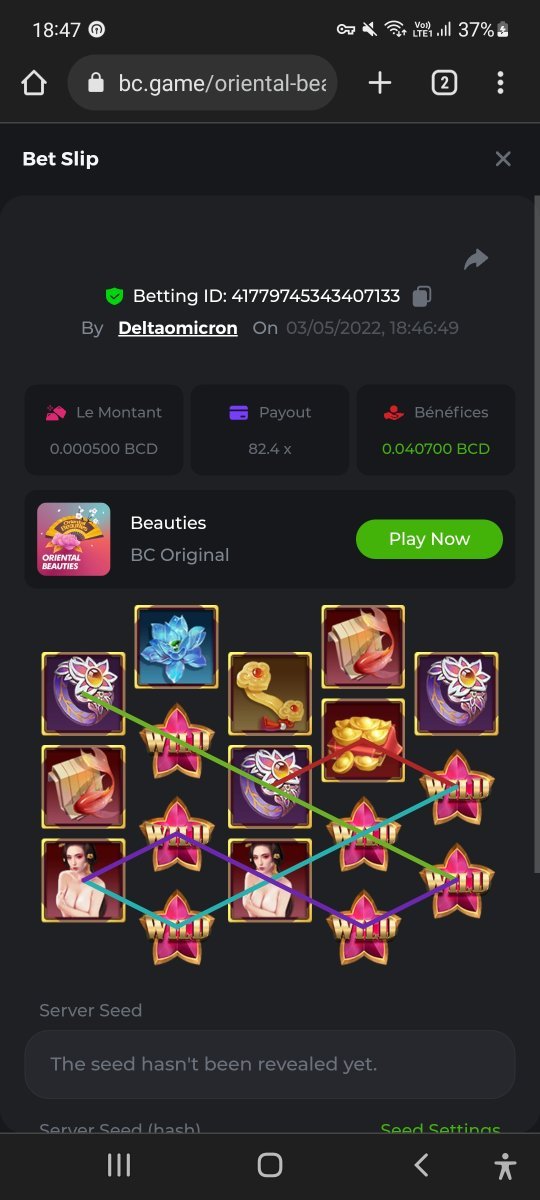Open the browser three-dot menu
Screen dimensions: 540x1200
coord(500,83)
